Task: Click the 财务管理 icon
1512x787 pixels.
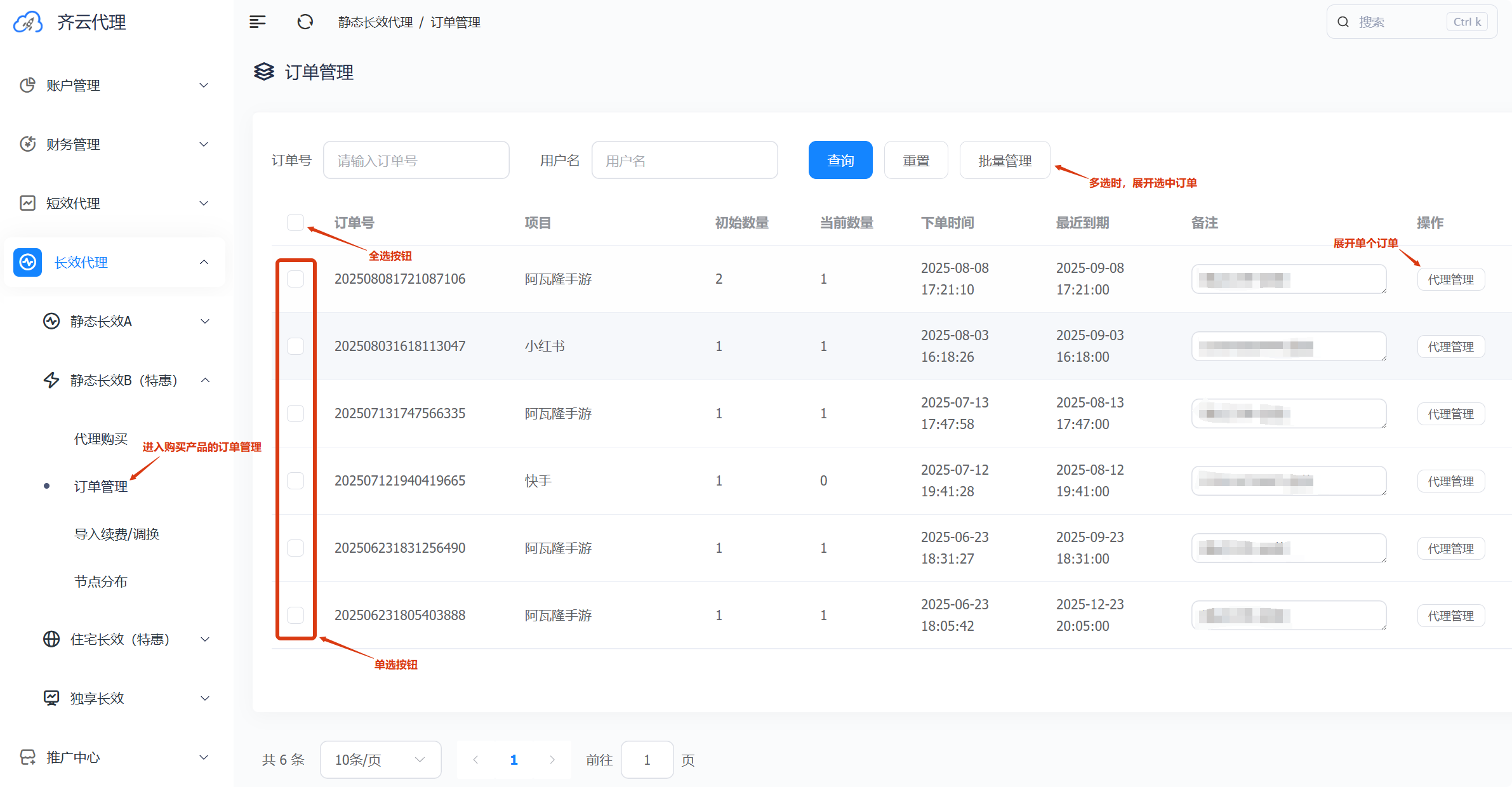Action: (x=27, y=144)
